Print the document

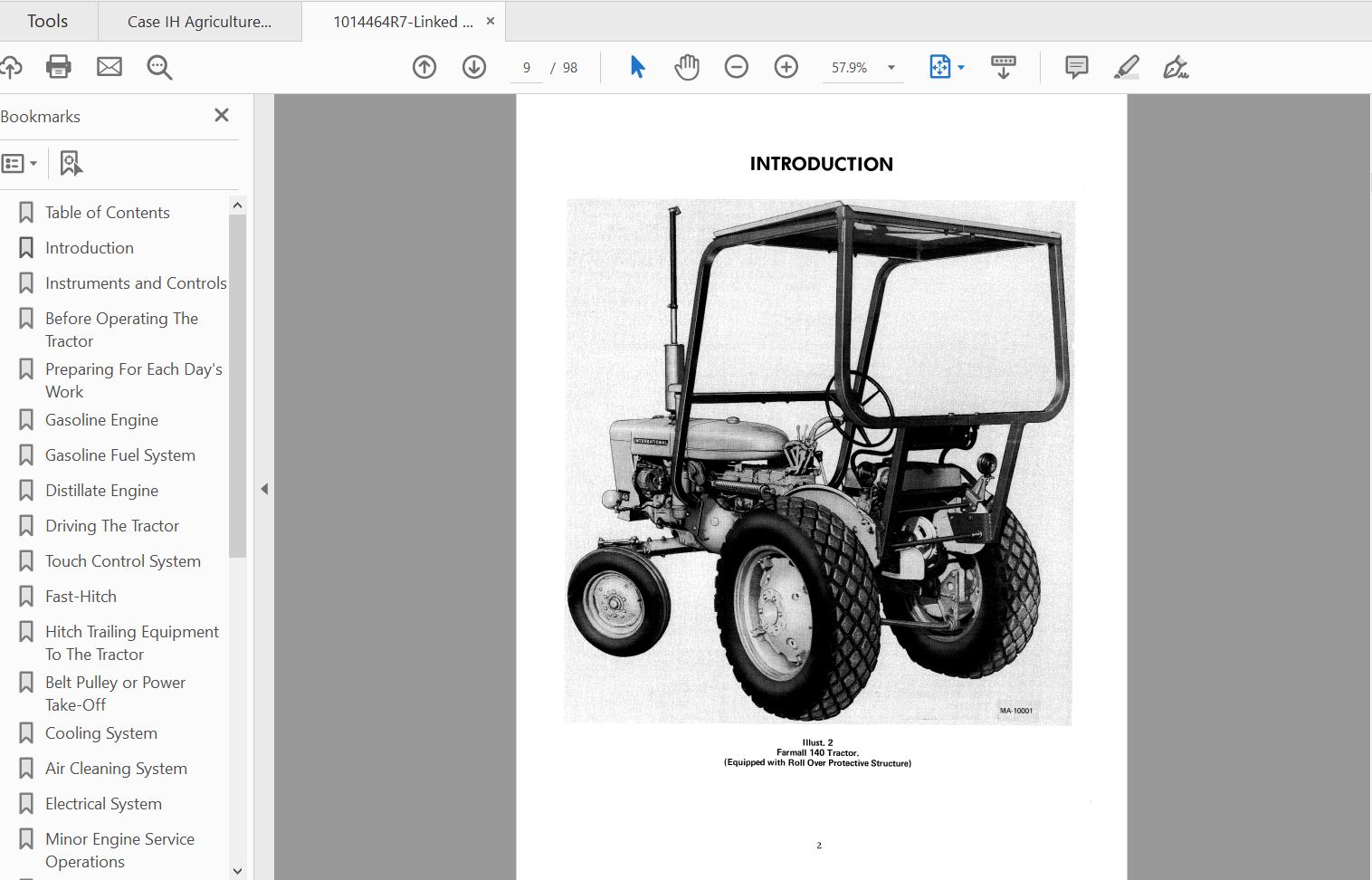(x=58, y=66)
